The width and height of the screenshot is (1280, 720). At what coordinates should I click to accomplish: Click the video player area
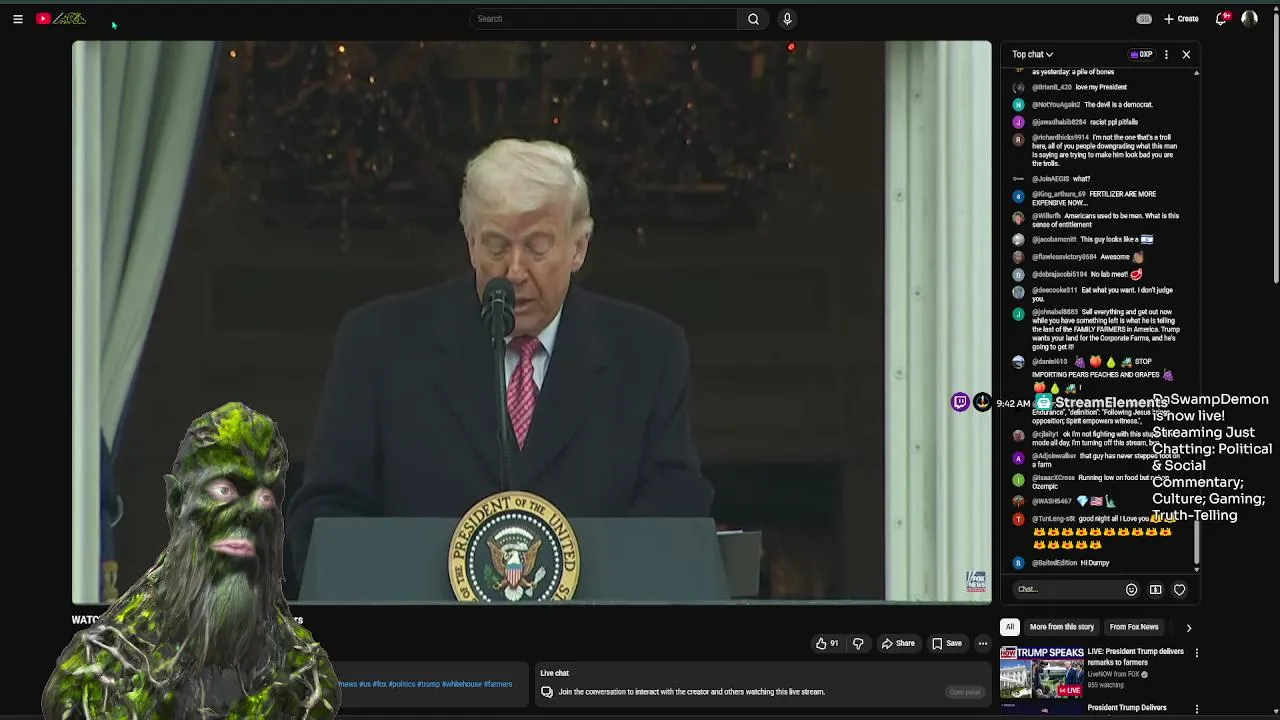point(531,322)
